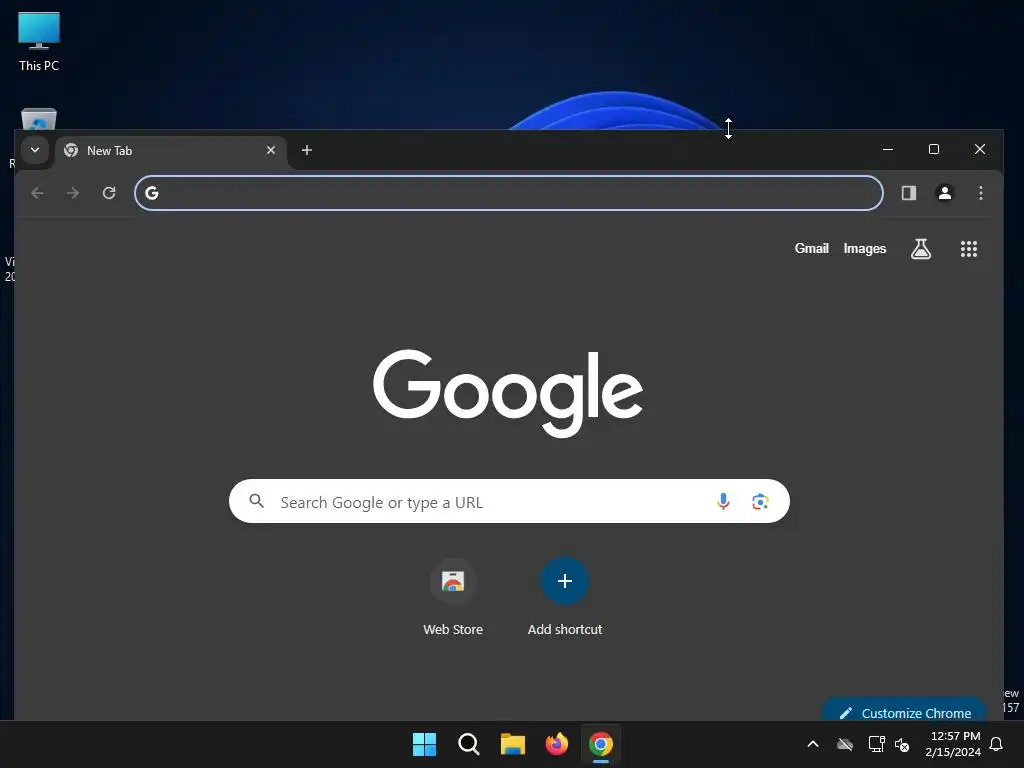Open the Web Store shortcut

click(453, 581)
